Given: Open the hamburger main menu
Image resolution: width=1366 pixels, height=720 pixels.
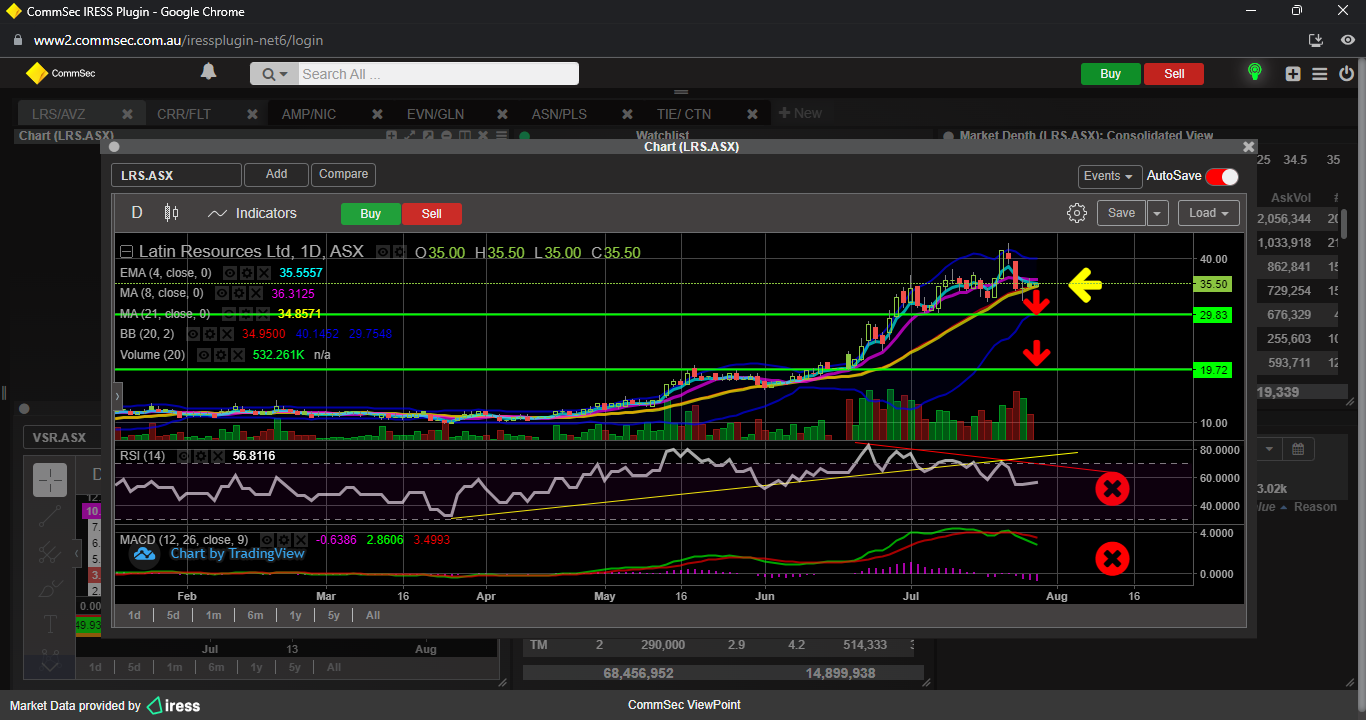Looking at the screenshot, I should 1320,74.
